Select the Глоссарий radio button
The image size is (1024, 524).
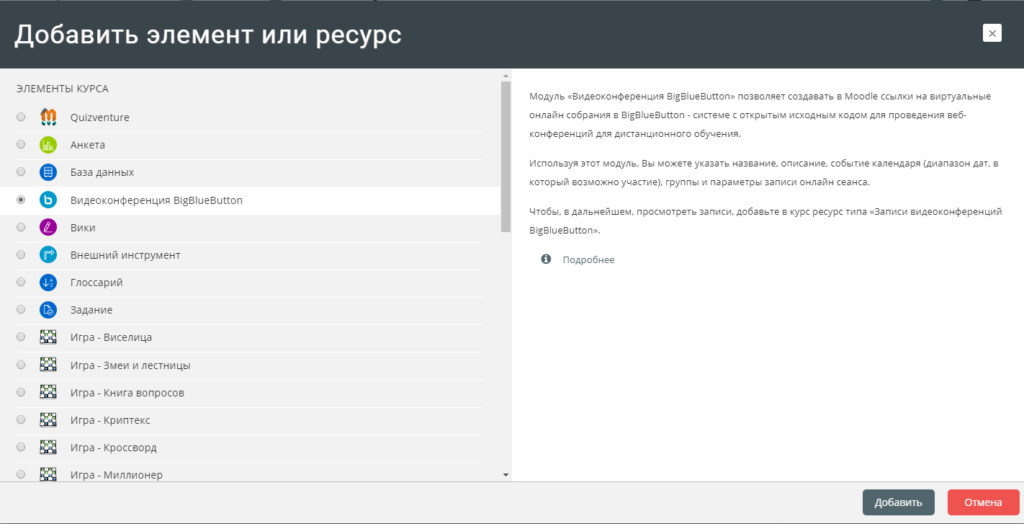[21, 282]
